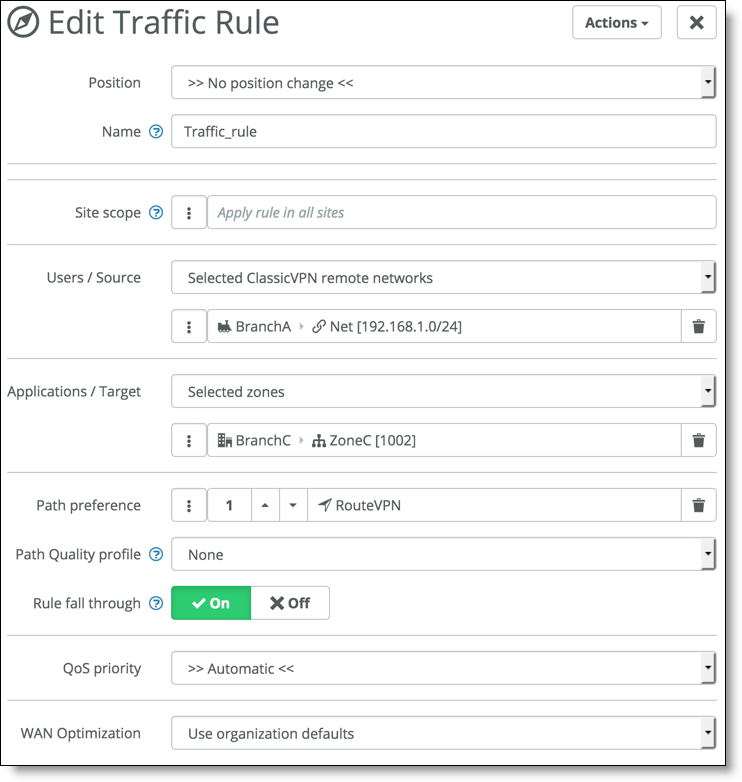Move RouteVPN path preference down
This screenshot has height=782, width=742.
click(293, 505)
